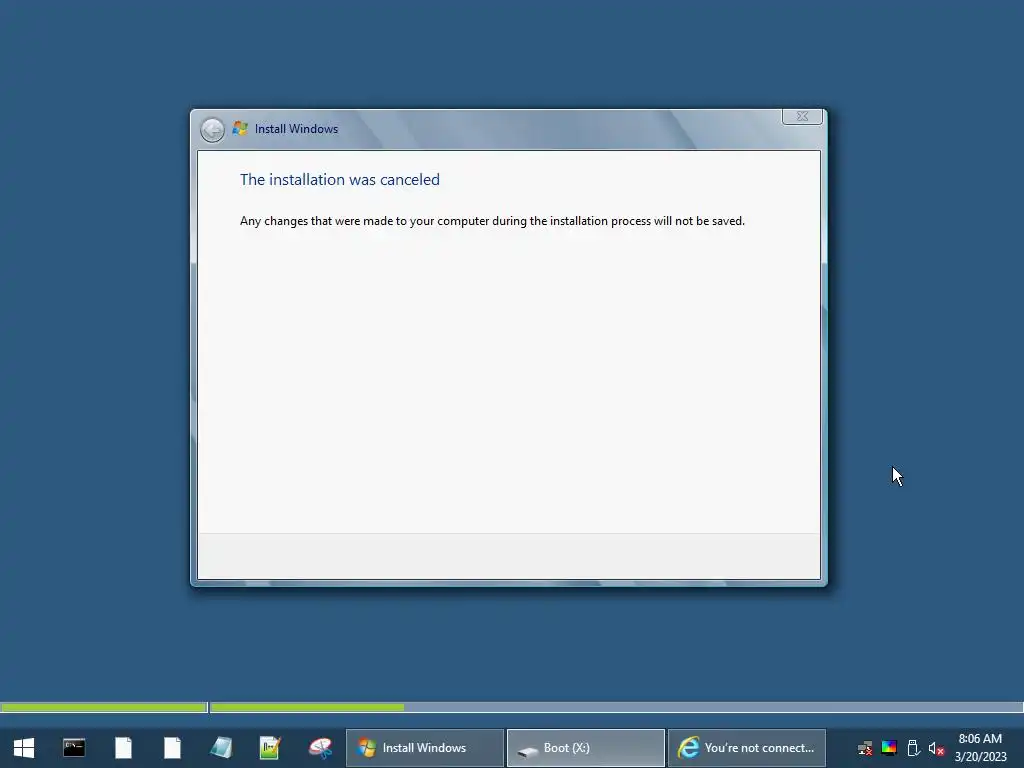Open the second blank document taskbar icon

click(172, 748)
